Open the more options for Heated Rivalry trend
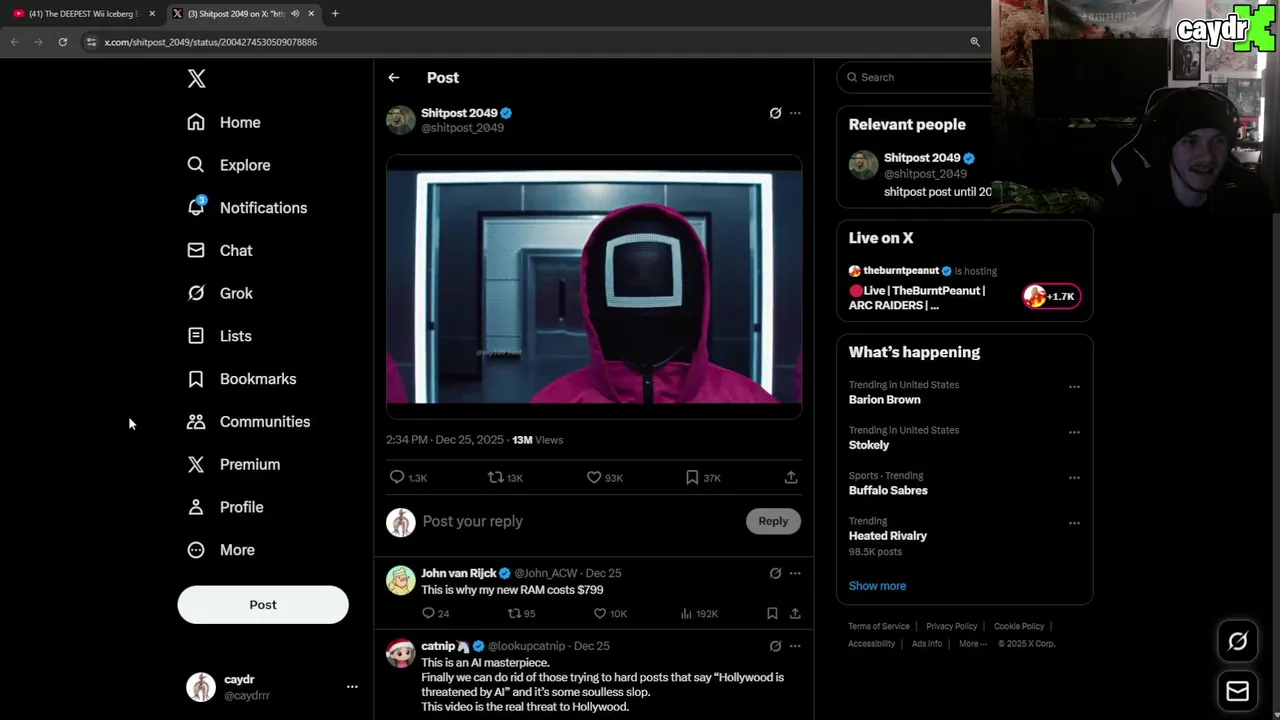 (x=1074, y=523)
